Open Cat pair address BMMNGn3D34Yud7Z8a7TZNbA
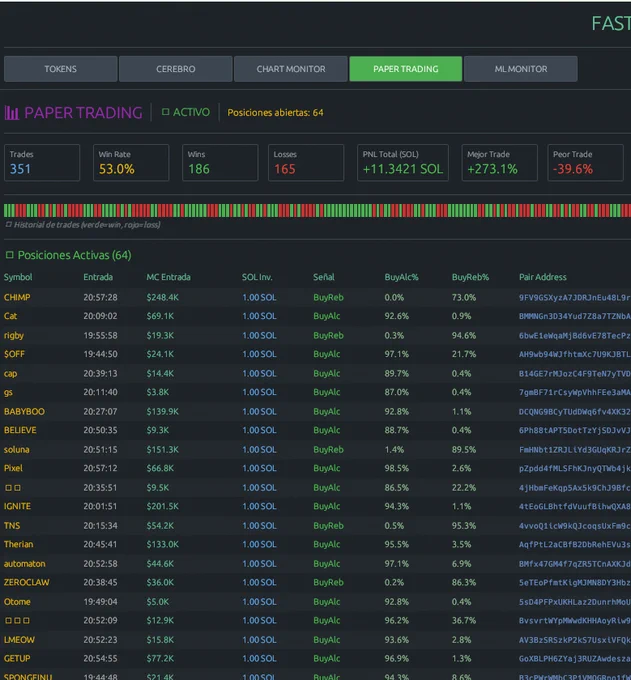The height and width of the screenshot is (680, 631). (575, 316)
